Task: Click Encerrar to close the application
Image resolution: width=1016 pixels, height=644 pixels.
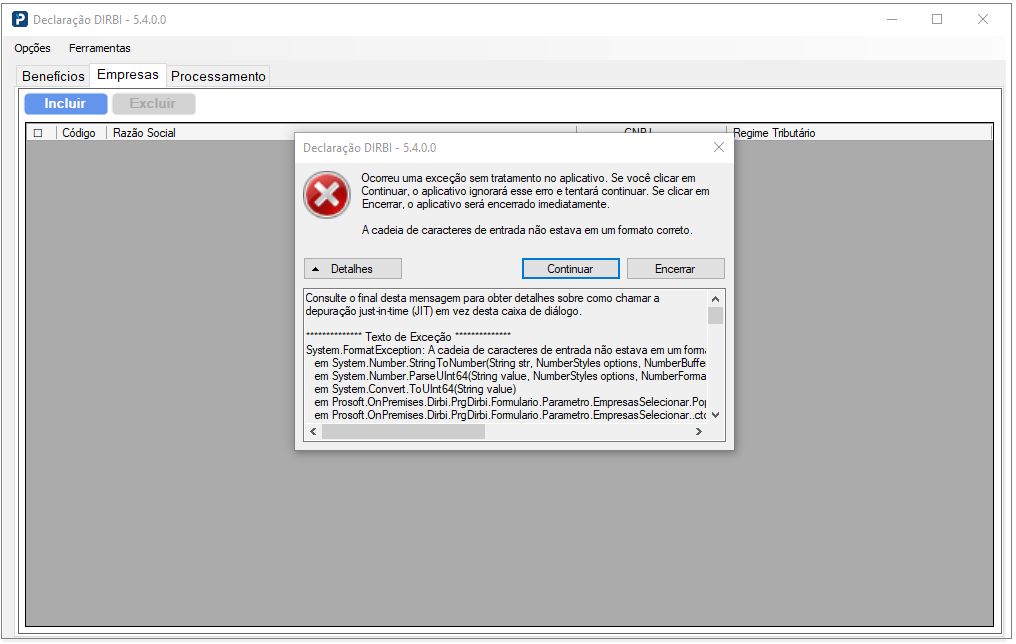Action: pos(675,269)
